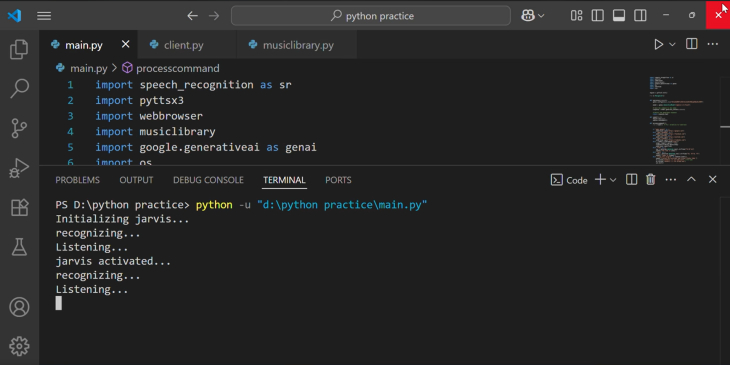Create a new terminal with plus
This screenshot has width=730, height=365.
pos(601,180)
